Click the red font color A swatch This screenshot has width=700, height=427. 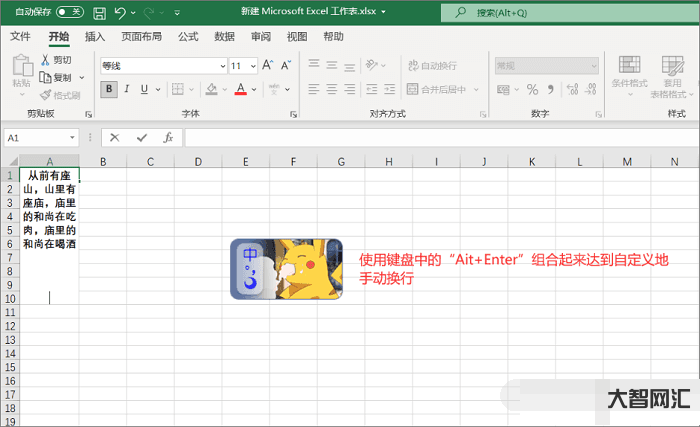[x=240, y=89]
